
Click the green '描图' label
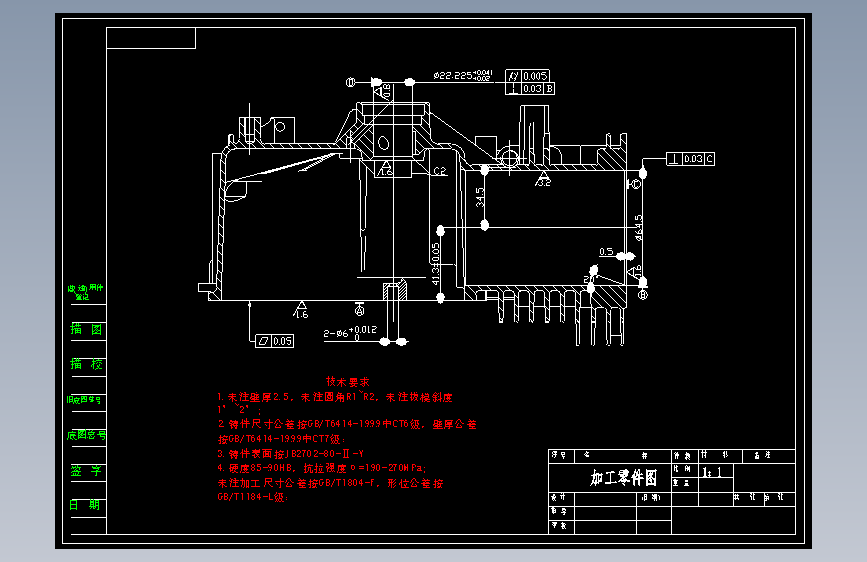[x=86, y=330]
